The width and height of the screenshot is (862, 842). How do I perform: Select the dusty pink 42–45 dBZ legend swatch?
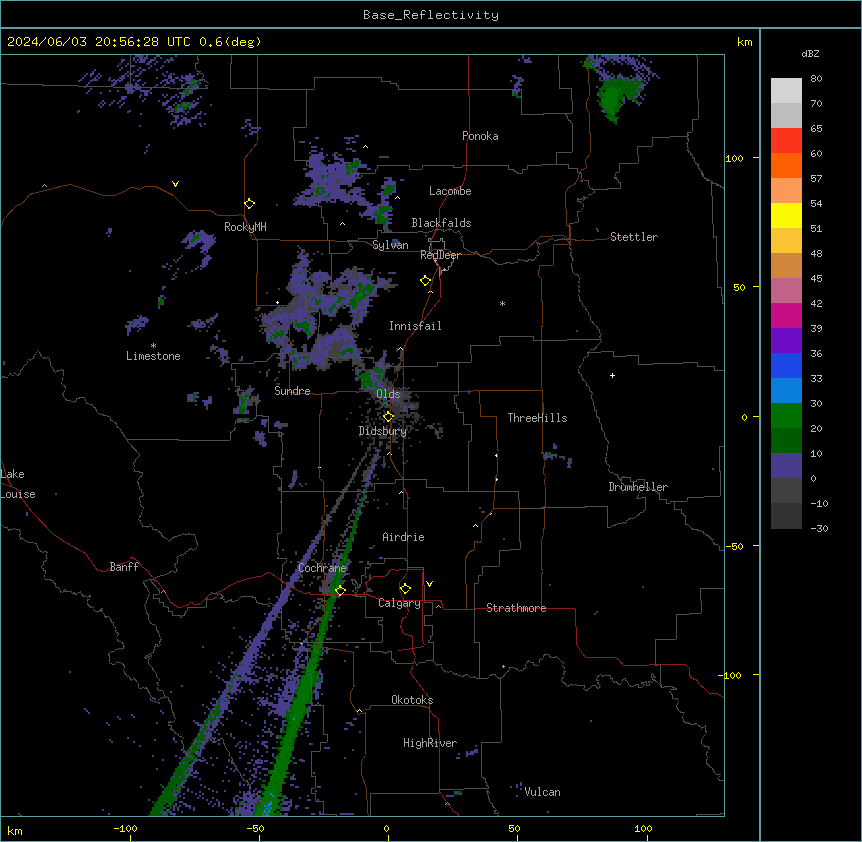[786, 290]
